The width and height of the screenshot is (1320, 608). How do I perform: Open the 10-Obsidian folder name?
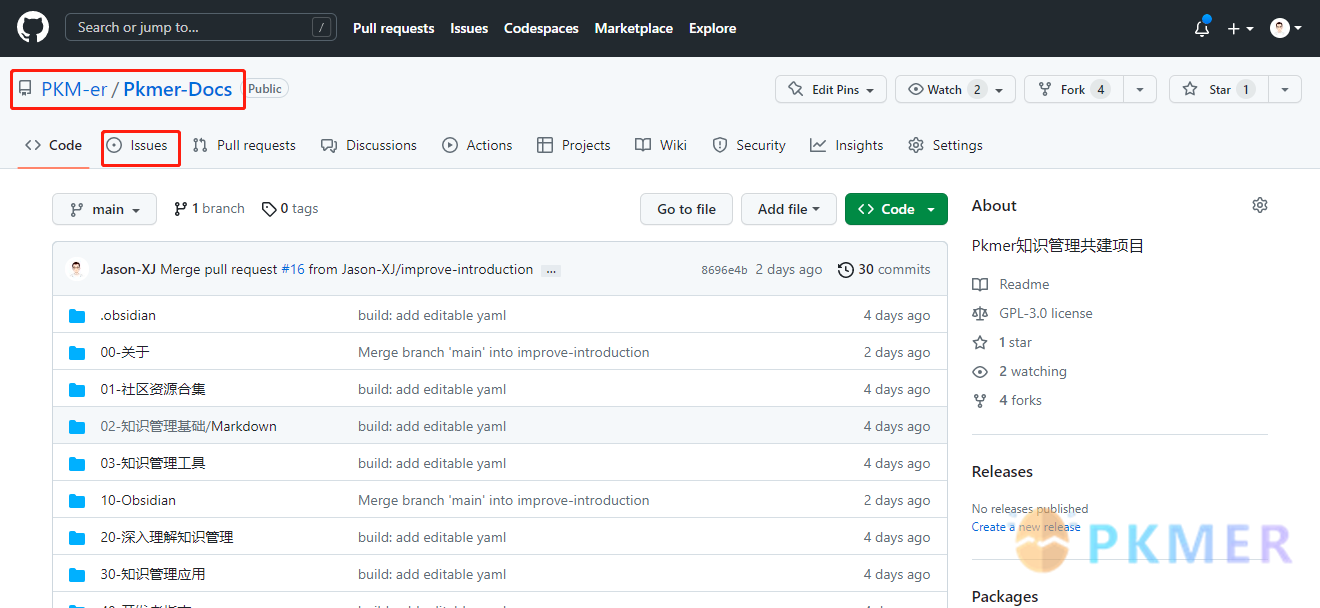click(x=138, y=501)
